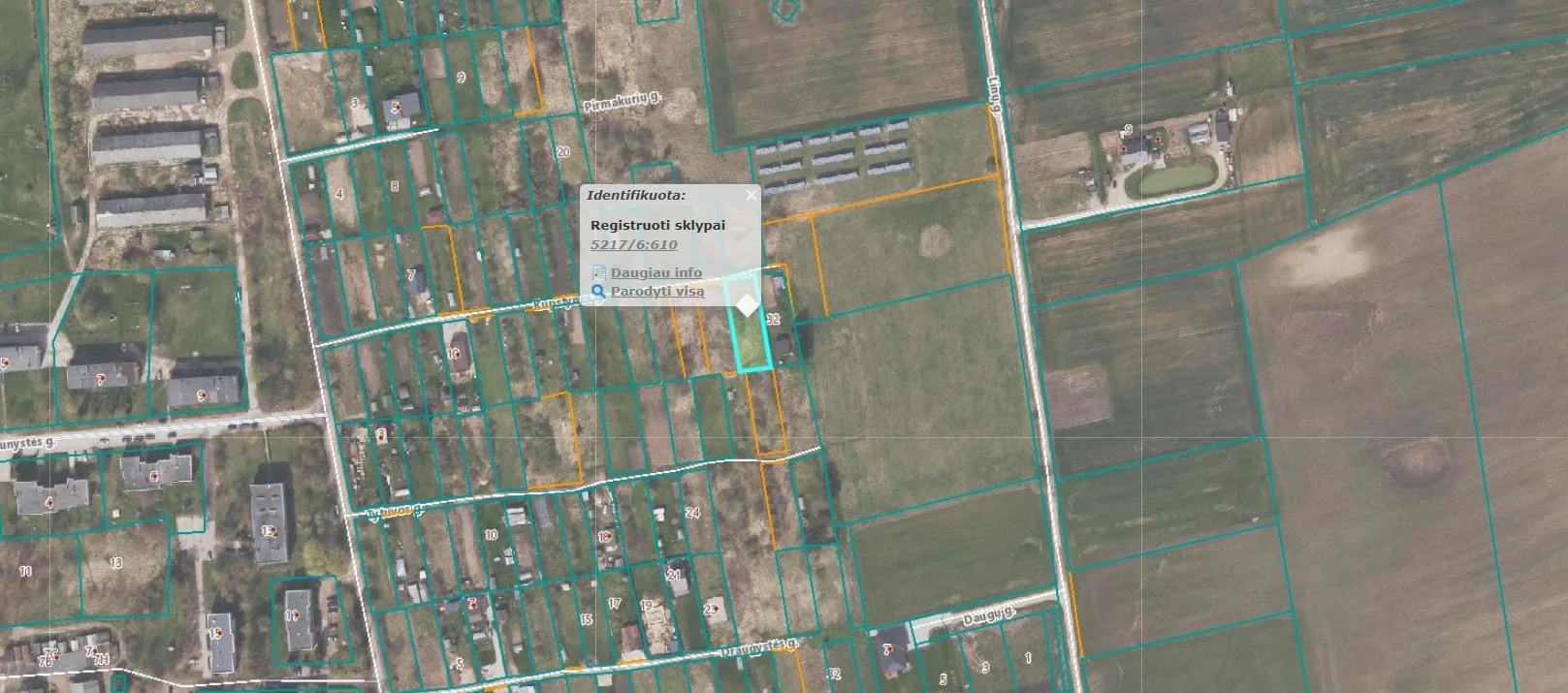Image resolution: width=1568 pixels, height=693 pixels.
Task: Select the parcel numbered 13 at bottom left
Action: pos(116,563)
